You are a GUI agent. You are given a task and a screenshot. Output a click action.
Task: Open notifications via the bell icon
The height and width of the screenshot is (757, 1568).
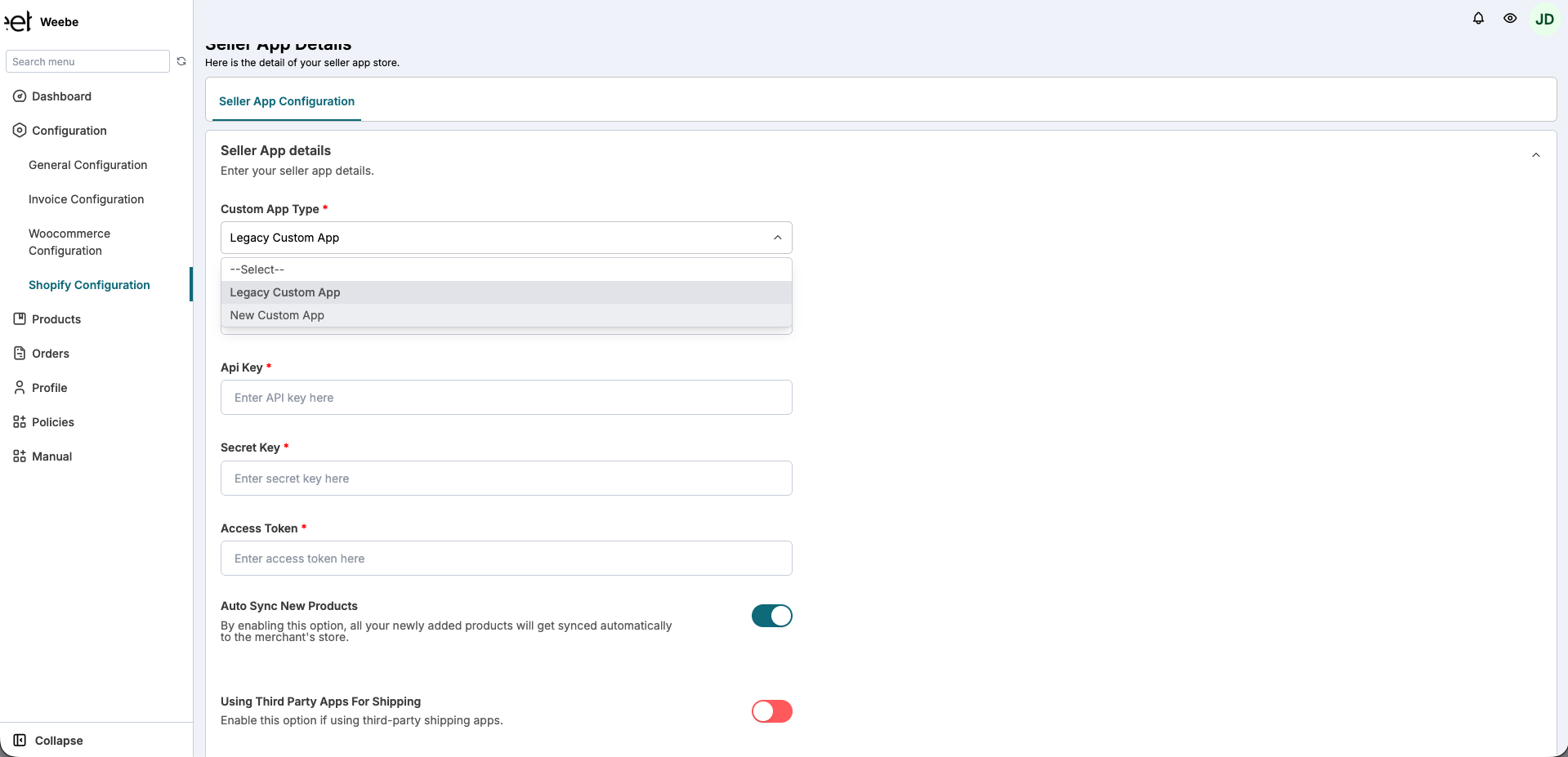(x=1478, y=18)
